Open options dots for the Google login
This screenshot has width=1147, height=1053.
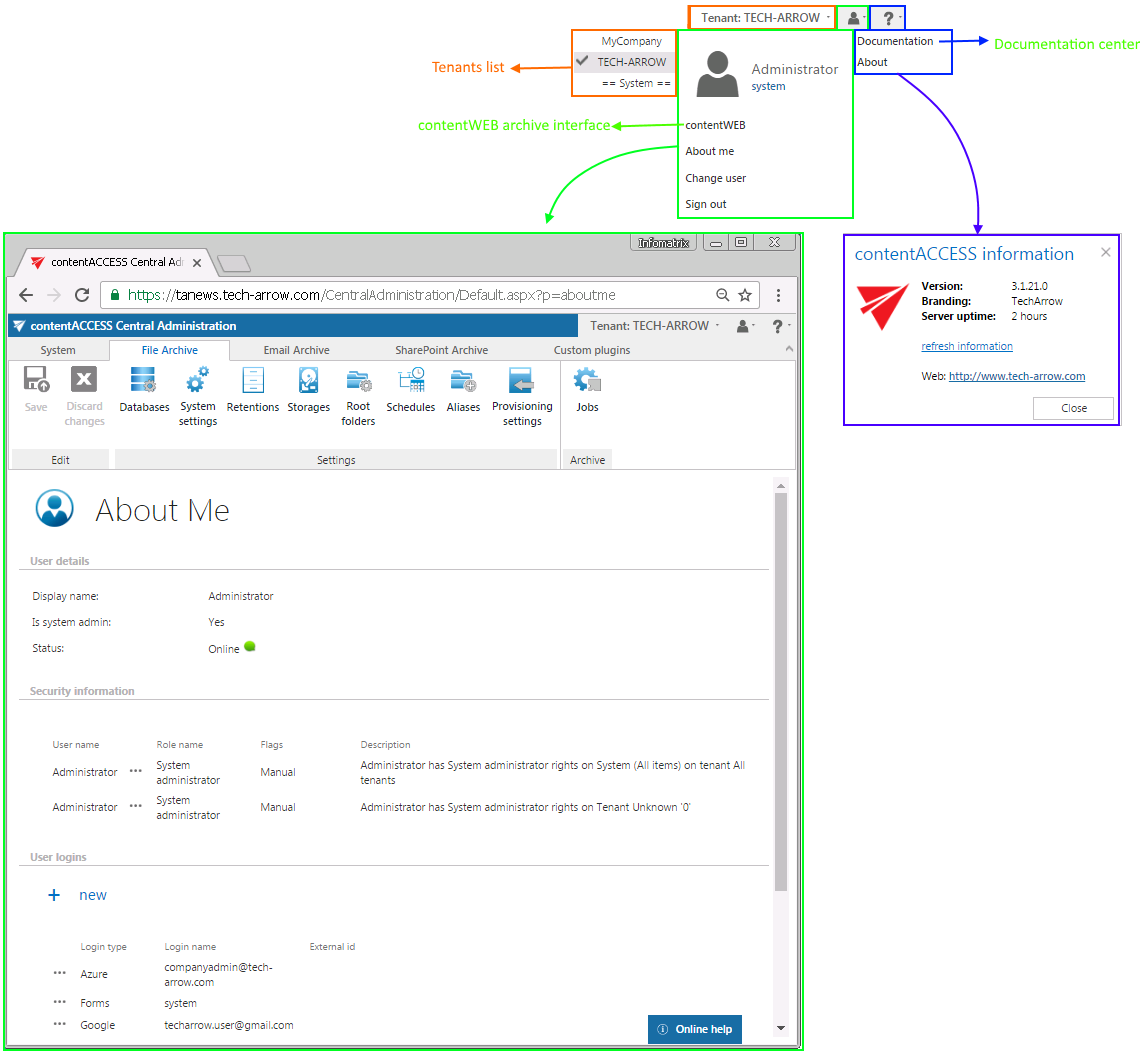(60, 1024)
